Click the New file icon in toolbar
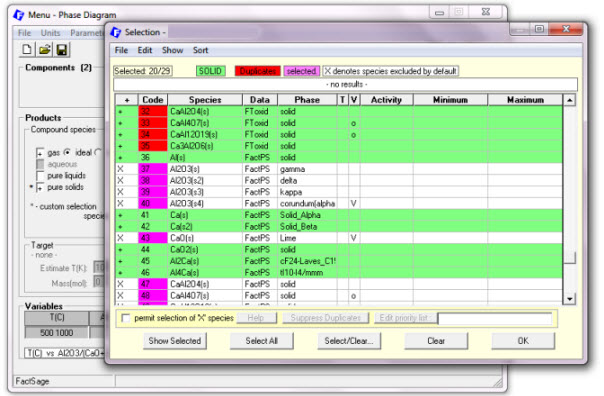Screen dimensions: 604x396 click(27, 50)
